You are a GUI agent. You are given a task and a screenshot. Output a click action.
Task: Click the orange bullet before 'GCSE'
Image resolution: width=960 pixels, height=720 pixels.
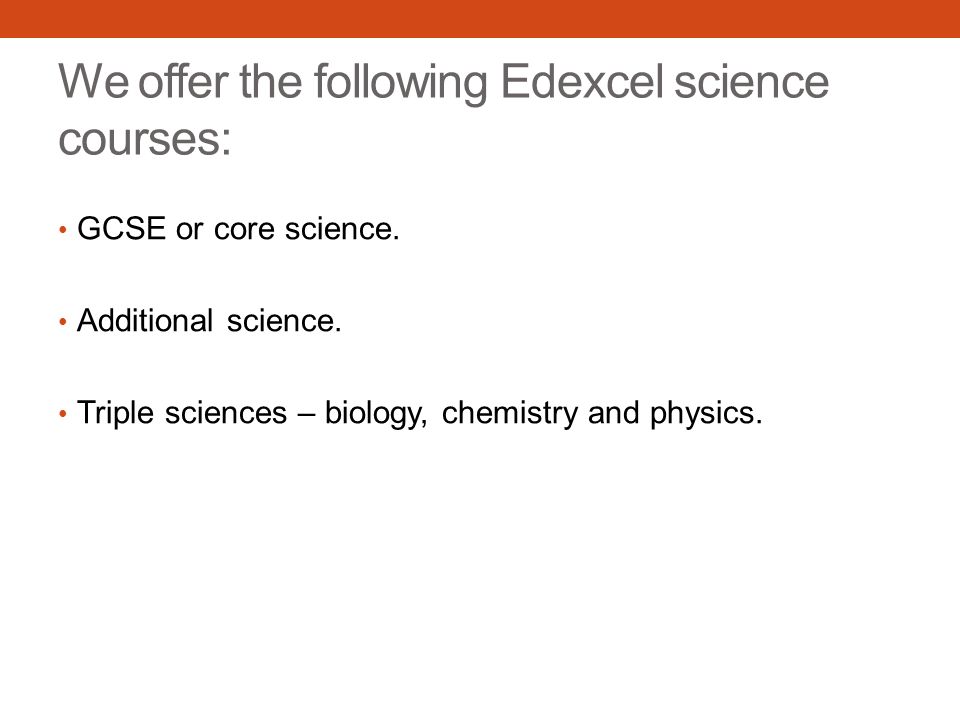(62, 230)
